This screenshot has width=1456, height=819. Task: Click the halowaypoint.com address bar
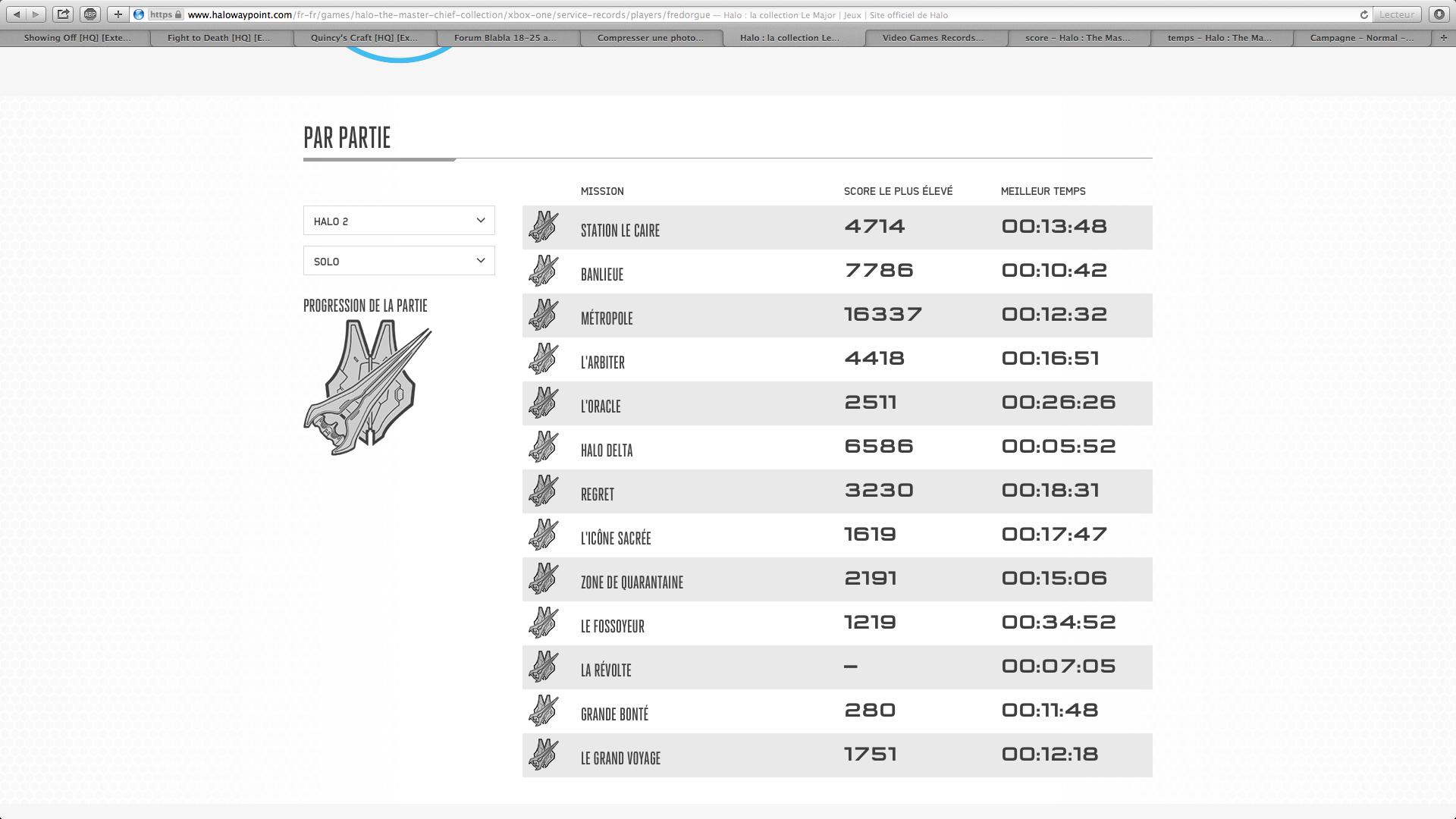click(x=682, y=14)
